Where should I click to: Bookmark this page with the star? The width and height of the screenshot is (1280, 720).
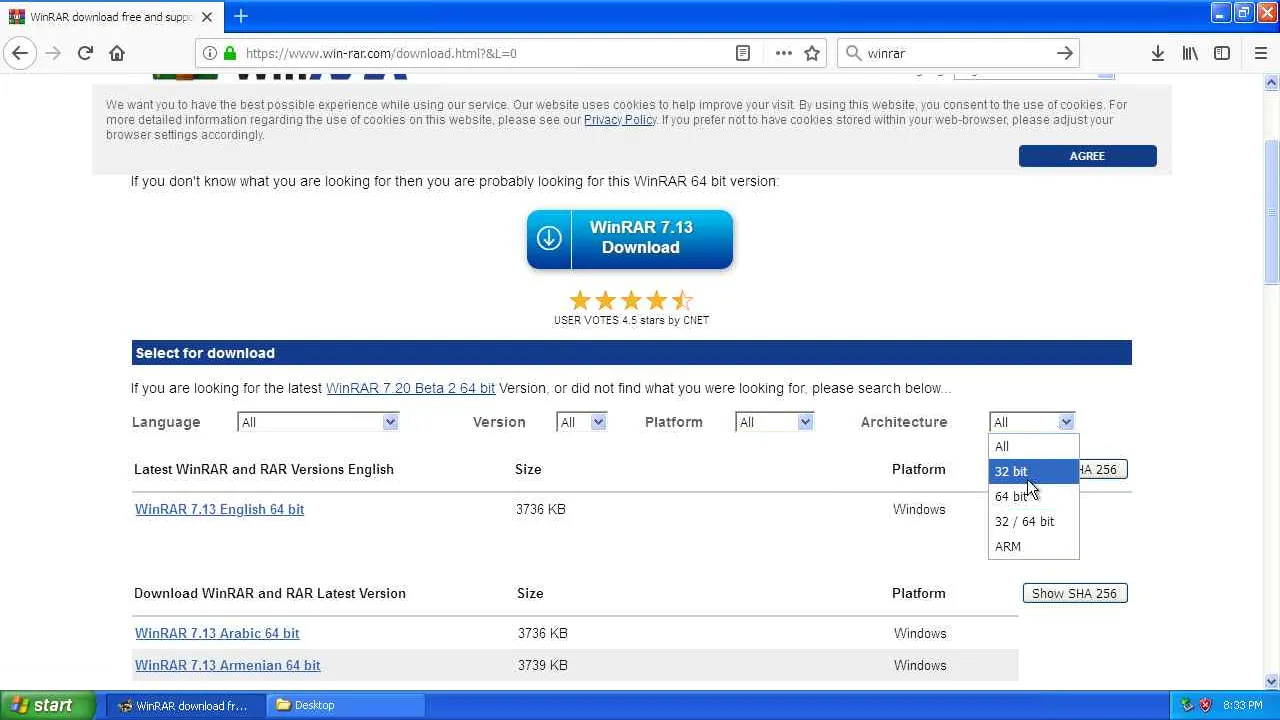[812, 53]
